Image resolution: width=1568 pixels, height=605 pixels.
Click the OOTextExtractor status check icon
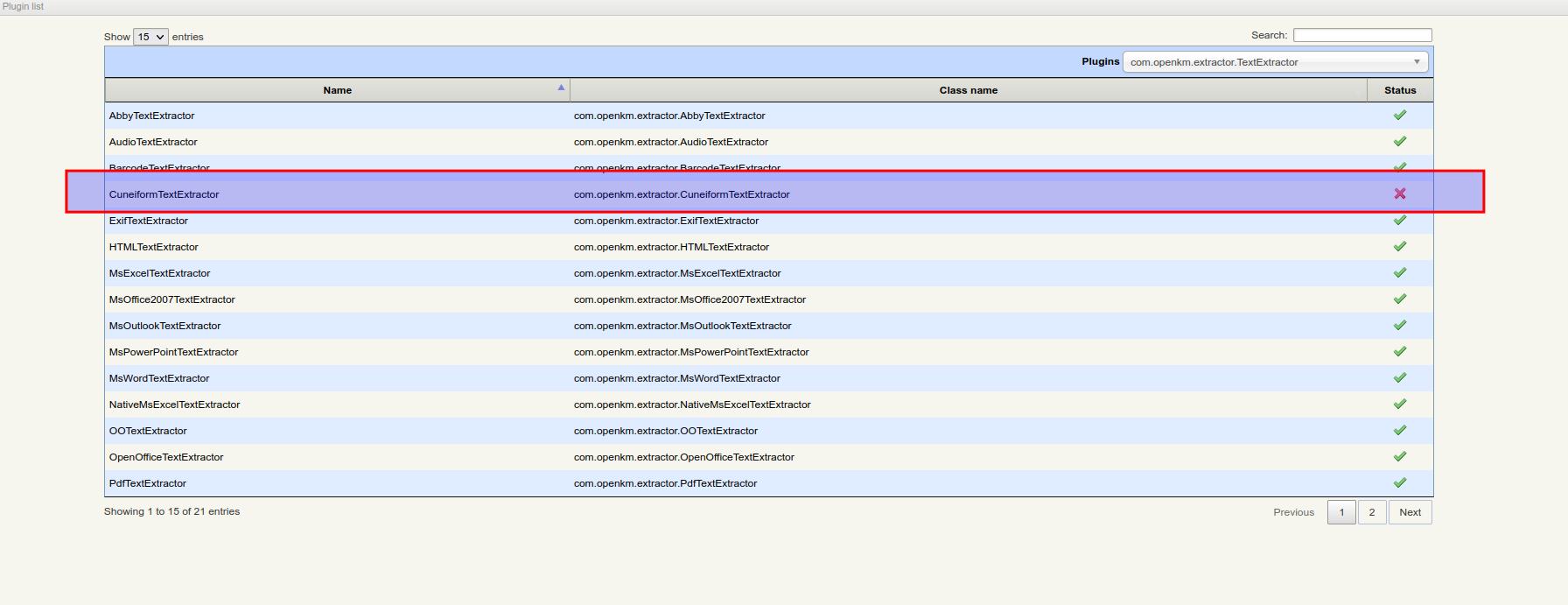[x=1399, y=430]
